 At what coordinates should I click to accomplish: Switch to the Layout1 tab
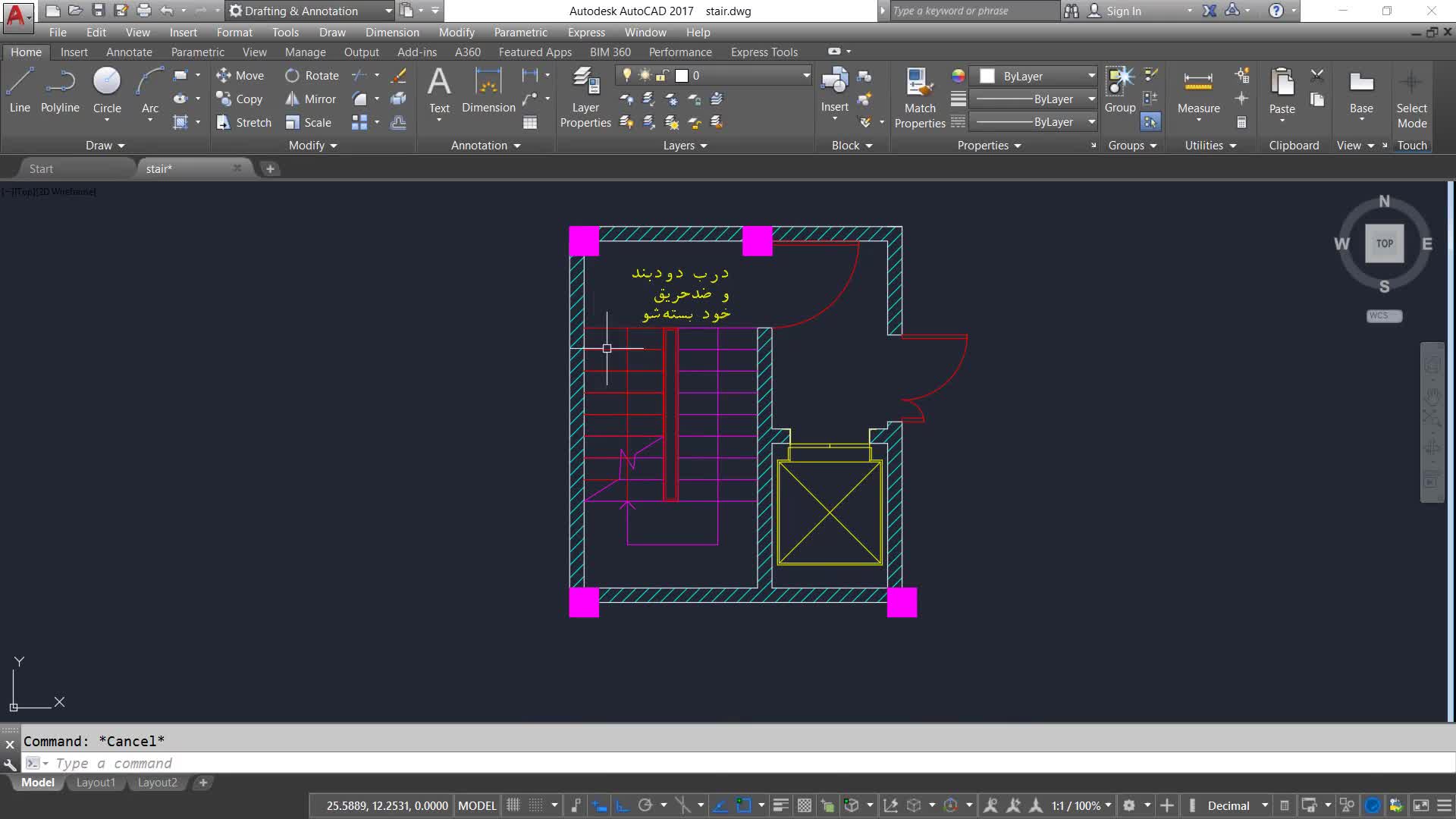[x=96, y=783]
